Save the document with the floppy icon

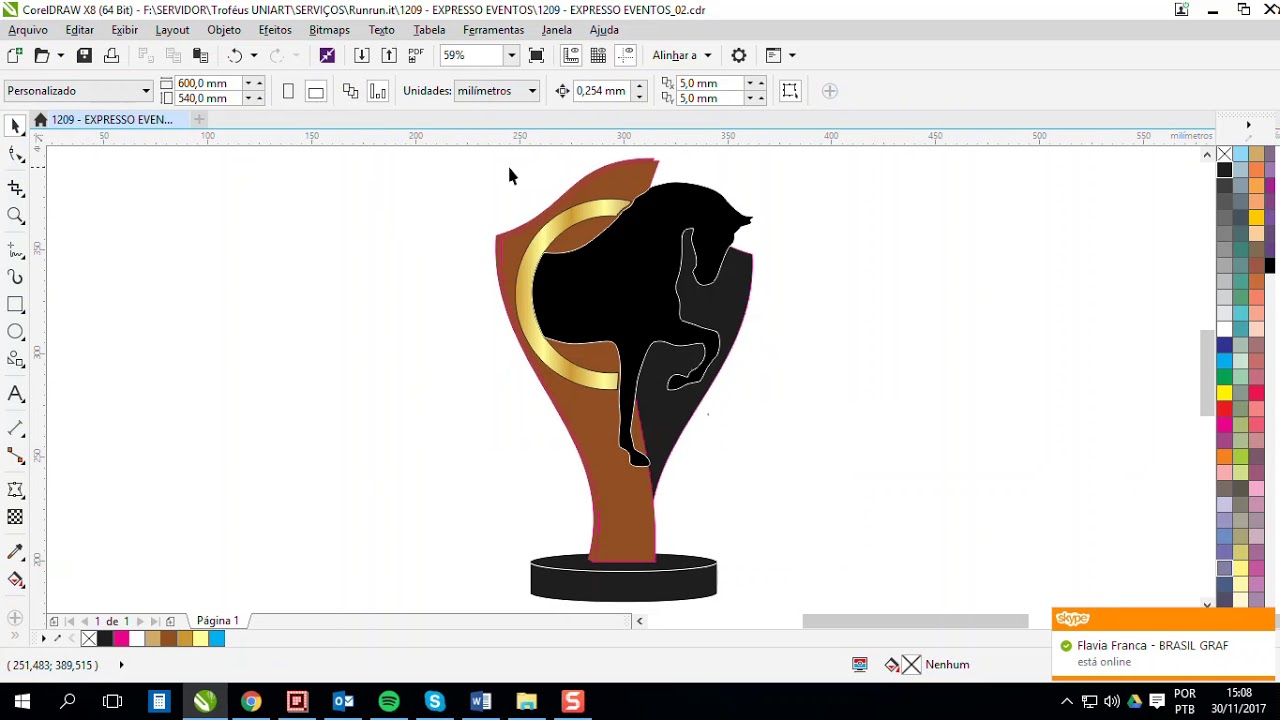[84, 56]
